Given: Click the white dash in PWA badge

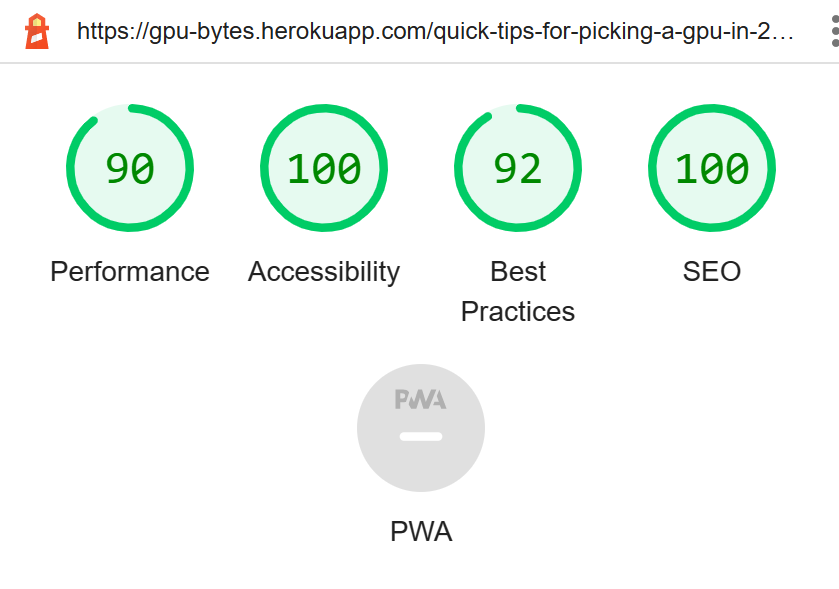Looking at the screenshot, I should click(421, 437).
